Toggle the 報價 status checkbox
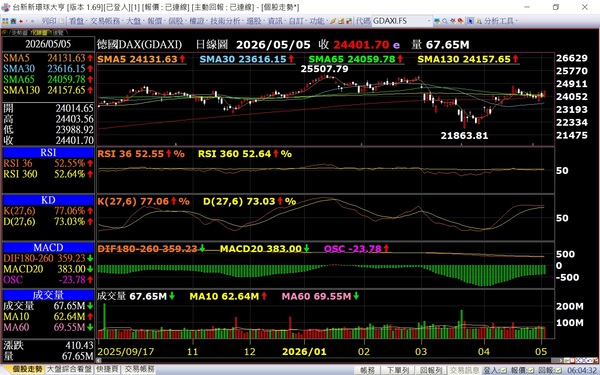The image size is (600, 375). [x=532, y=370]
